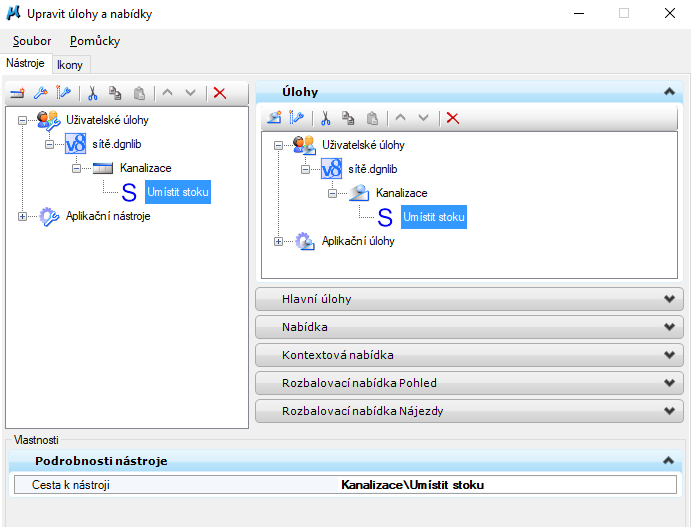This screenshot has height=527, width=691.
Task: Click the red delete X in left toolbar
Action: (220, 93)
